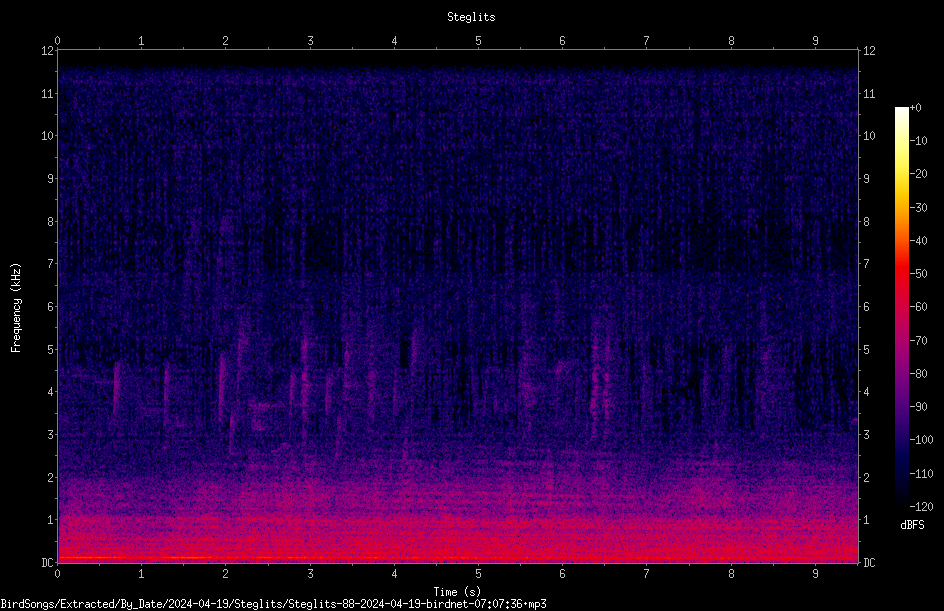Click the Time (s) axis label

[457, 592]
